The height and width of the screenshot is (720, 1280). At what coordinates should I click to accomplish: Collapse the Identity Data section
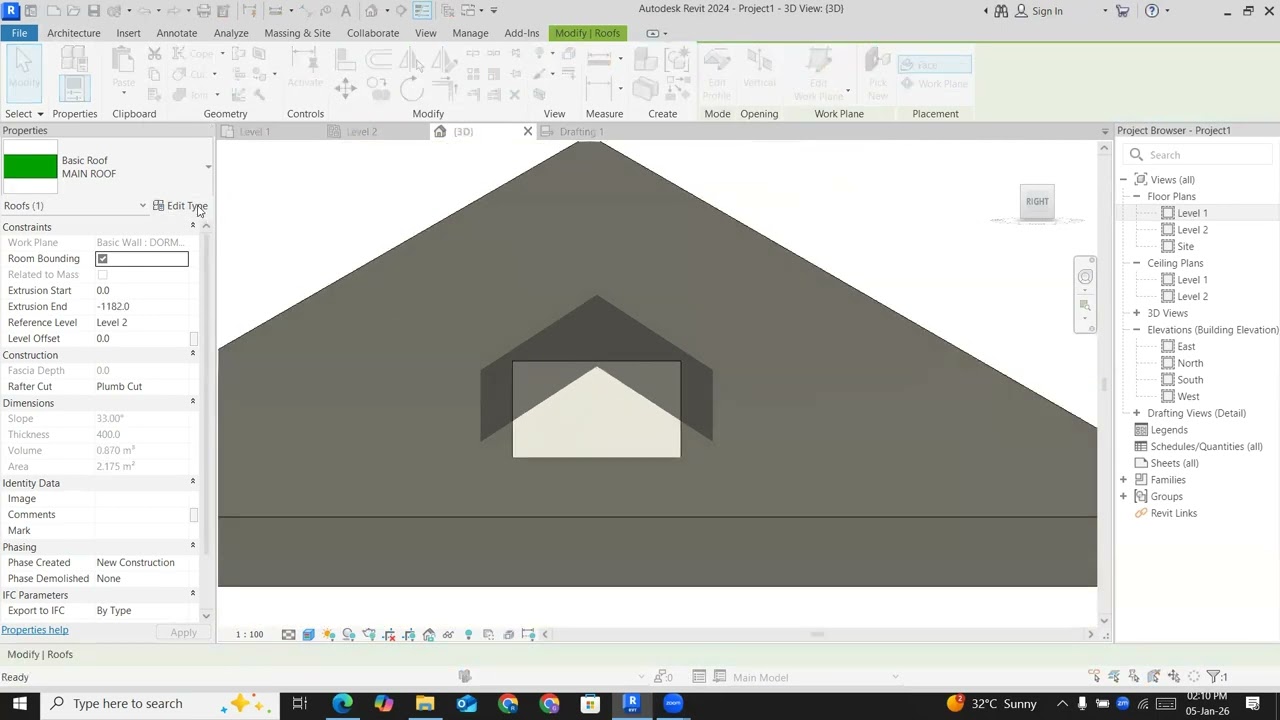coord(193,483)
